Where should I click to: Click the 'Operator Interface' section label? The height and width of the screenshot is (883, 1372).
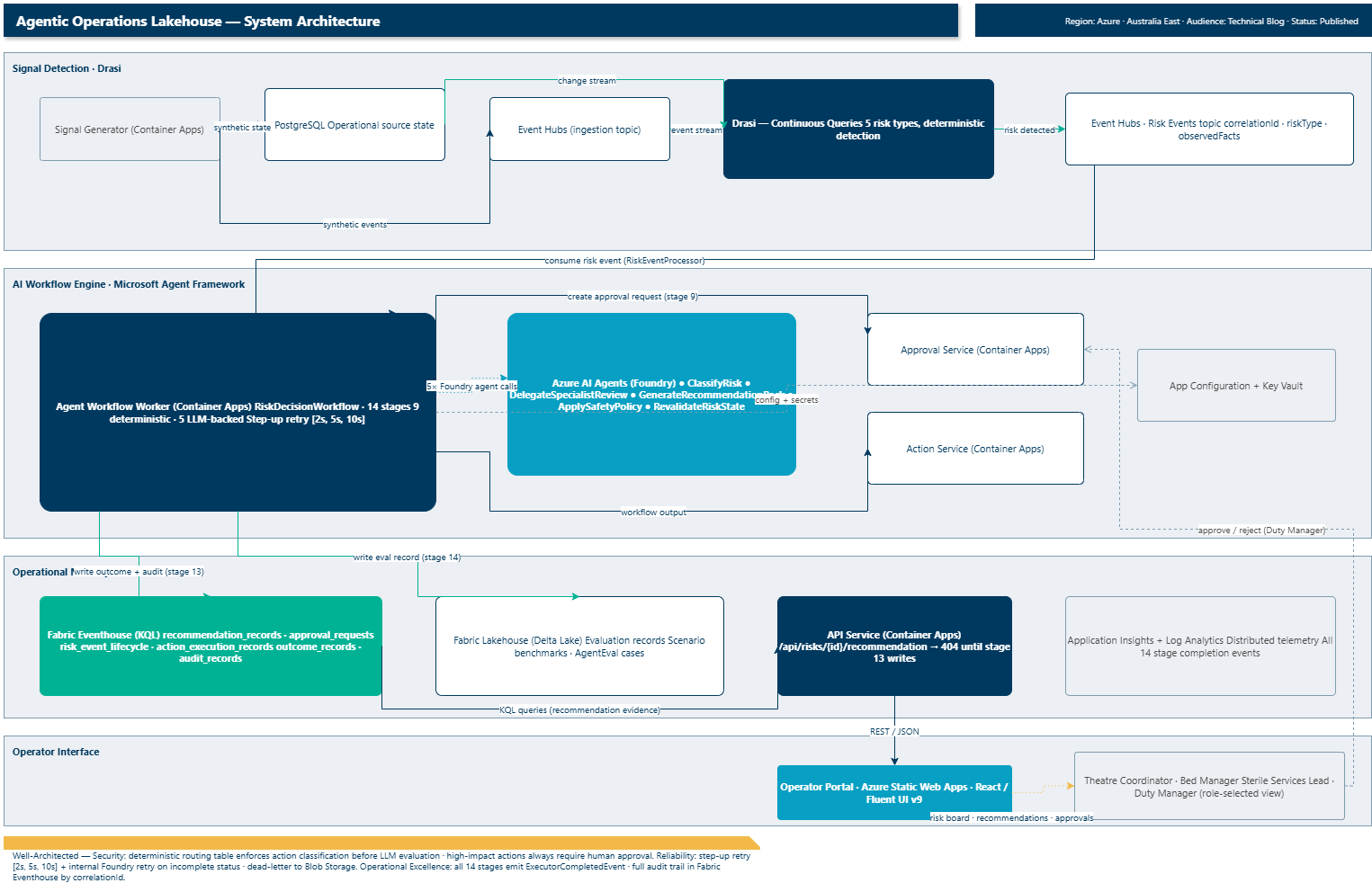click(56, 752)
